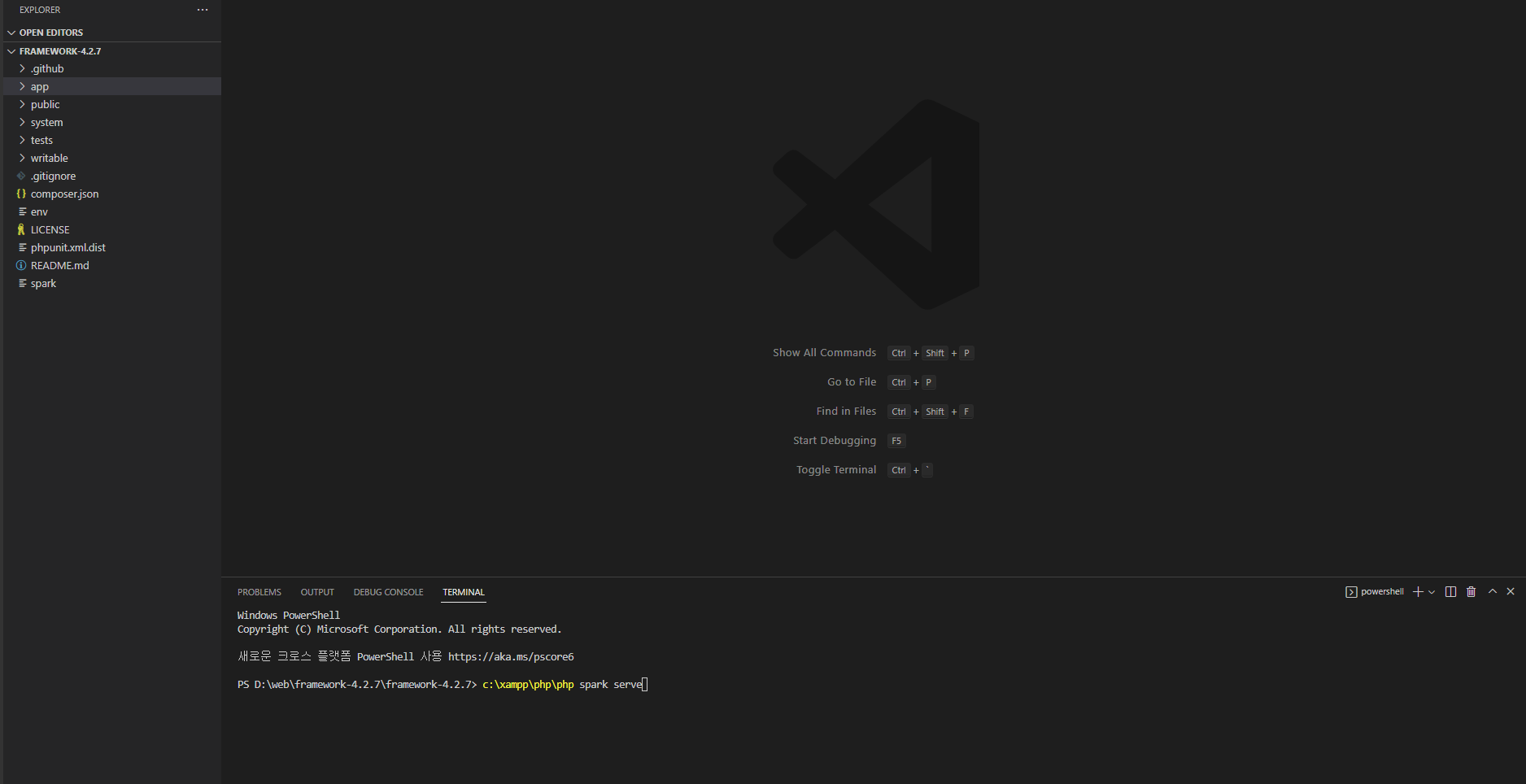The image size is (1526, 784).
Task: Click the new terminal plus icon
Action: (1418, 592)
